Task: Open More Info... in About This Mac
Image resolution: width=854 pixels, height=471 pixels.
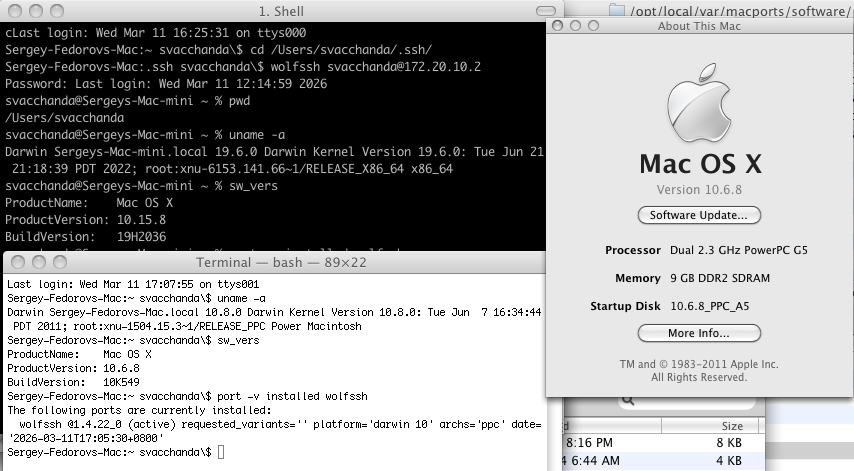Action: [x=699, y=333]
